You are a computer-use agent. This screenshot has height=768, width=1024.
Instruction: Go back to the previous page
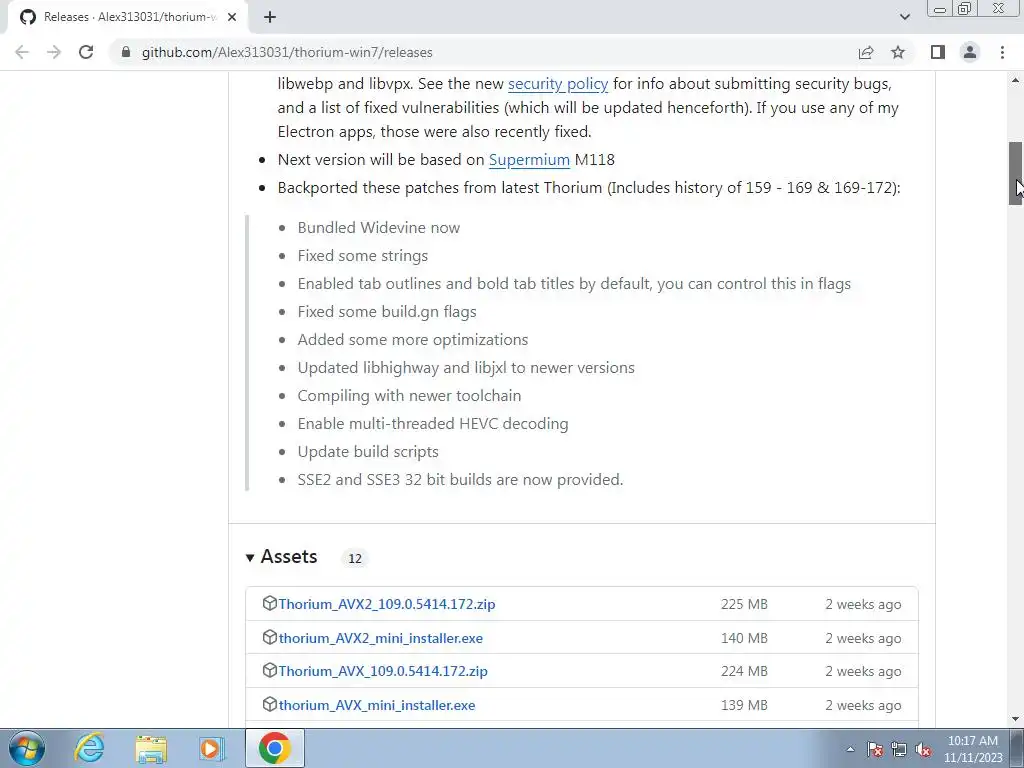(22, 52)
